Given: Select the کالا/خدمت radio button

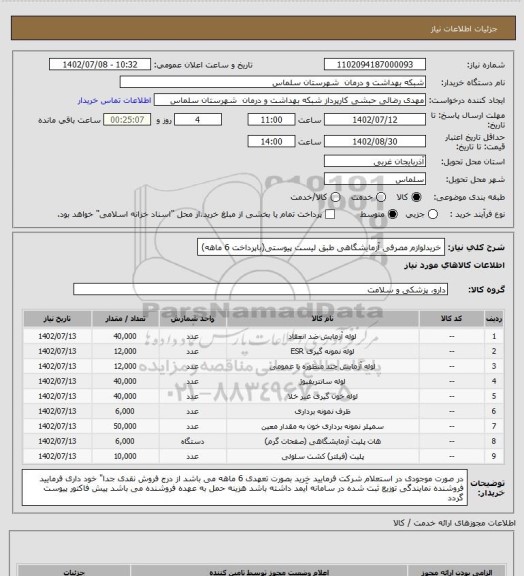Looking at the screenshot, I should click(x=335, y=197).
